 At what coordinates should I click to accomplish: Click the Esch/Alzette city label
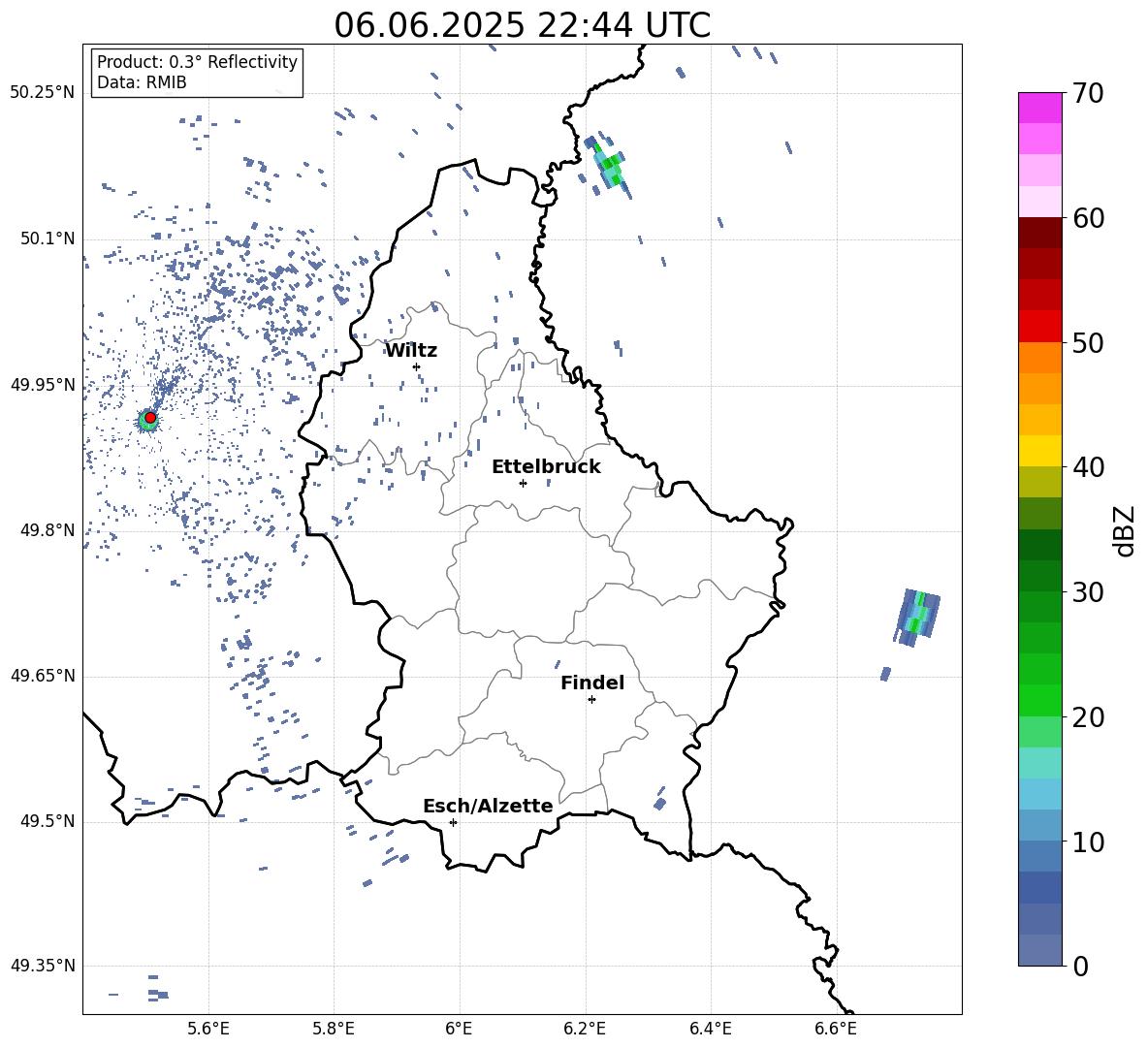pos(489,806)
